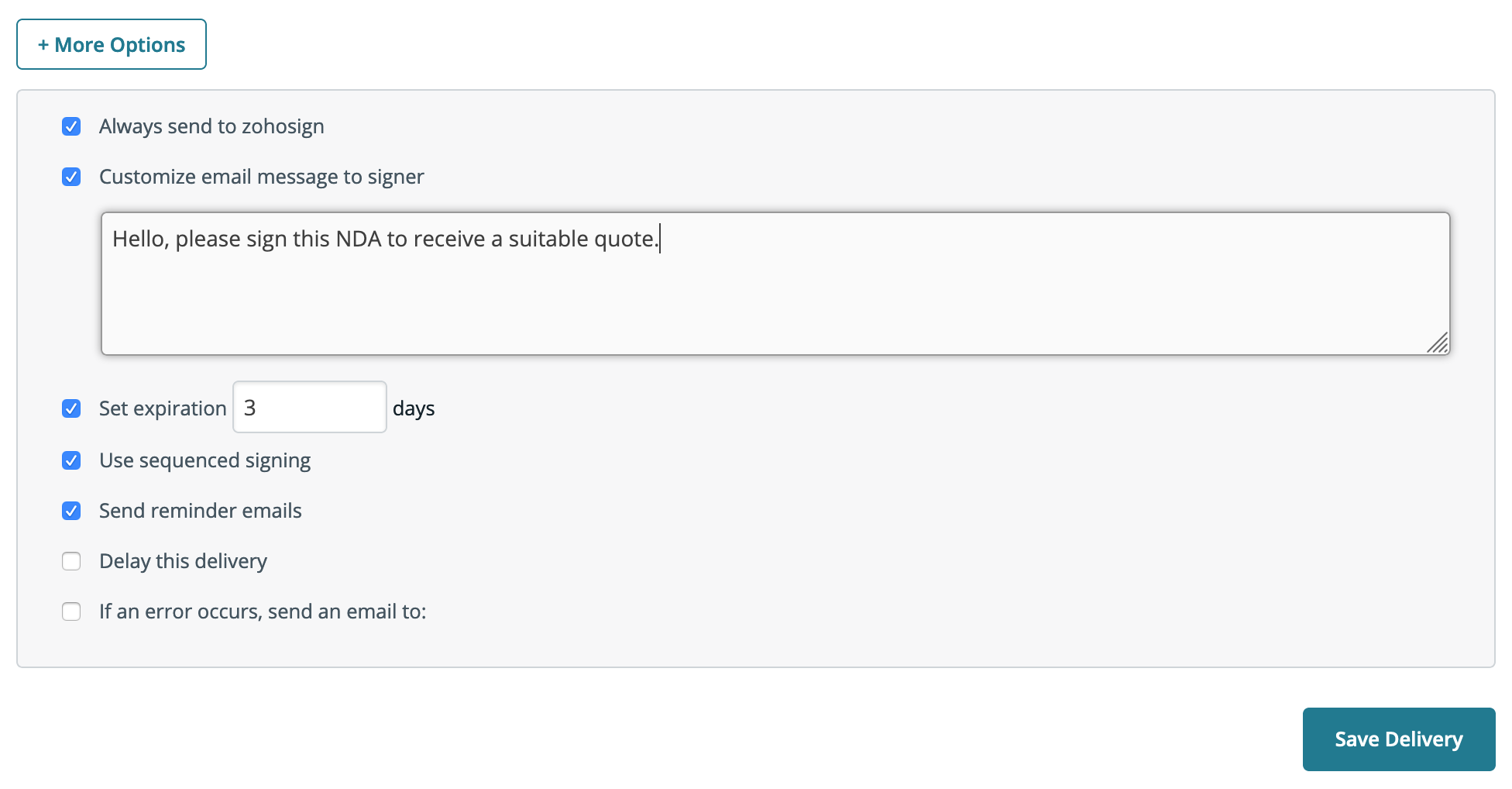
Task: Uncheck the Always send to zohosign checkbox
Action: coord(71,126)
